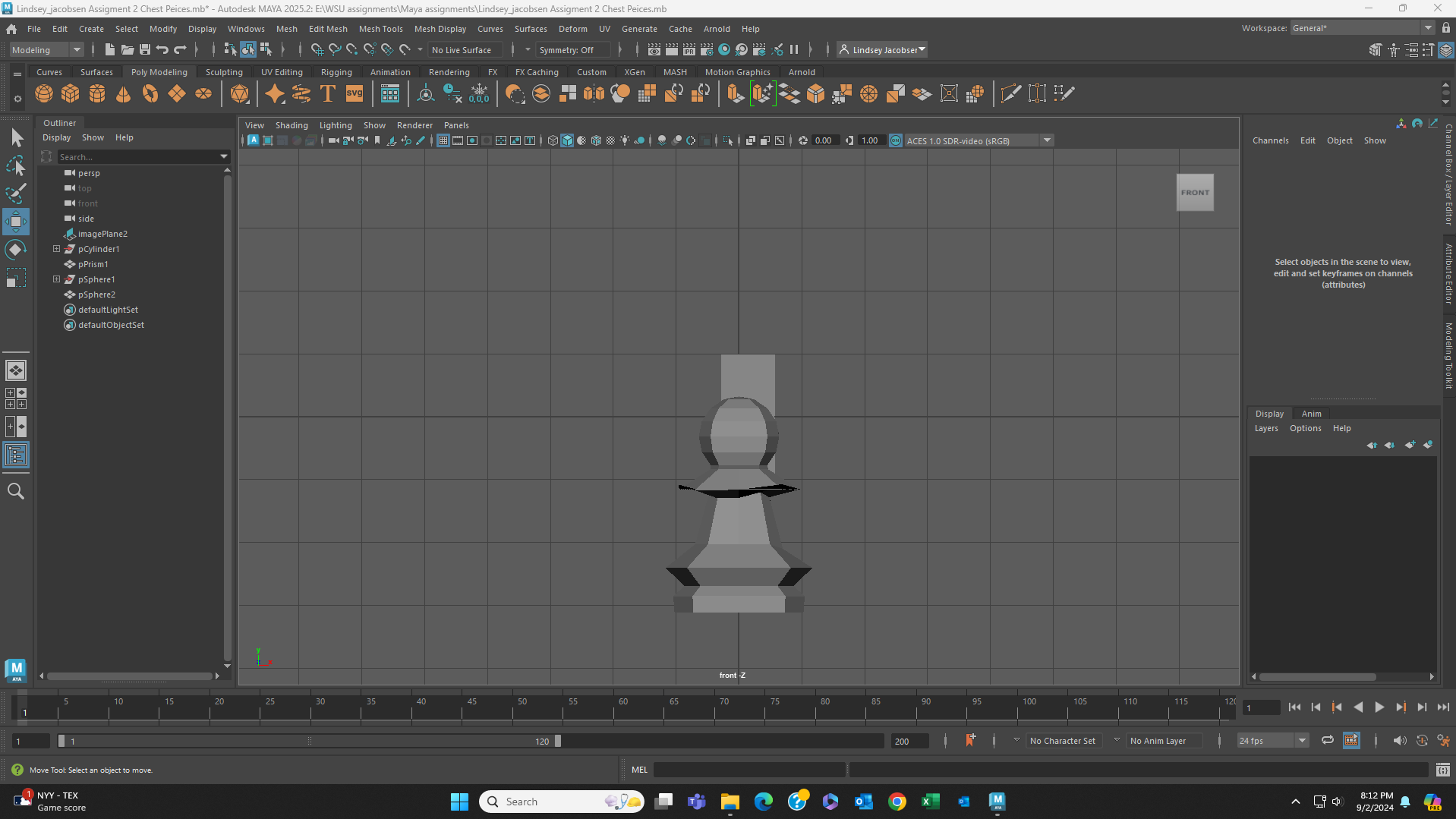Click the polygon cube shelf icon
Screen dimensions: 1456x819
71,93
